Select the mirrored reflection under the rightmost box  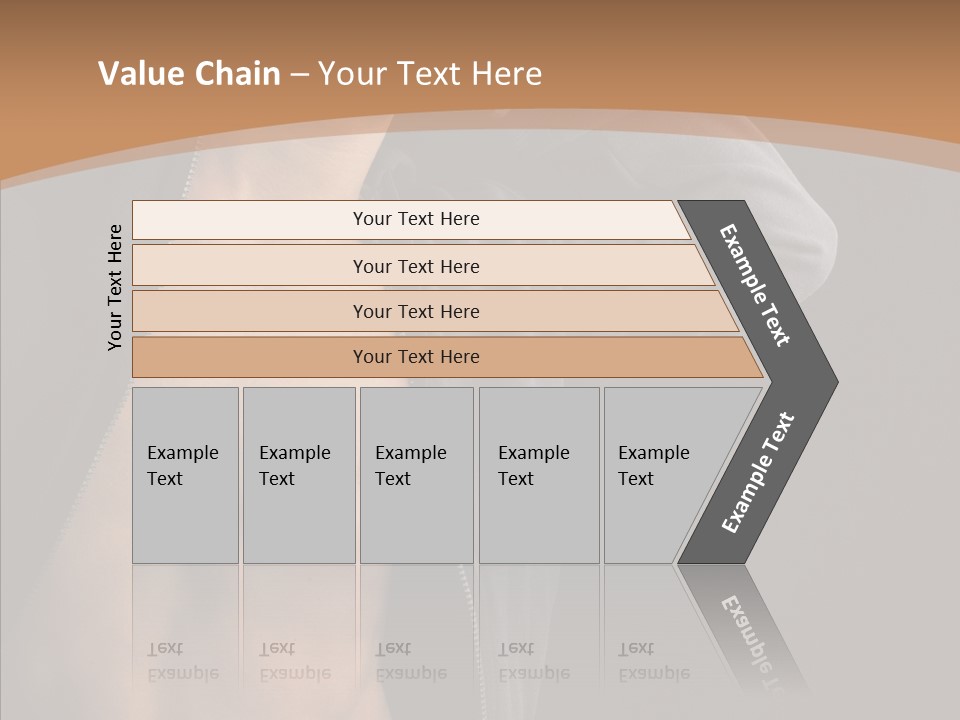(x=654, y=660)
